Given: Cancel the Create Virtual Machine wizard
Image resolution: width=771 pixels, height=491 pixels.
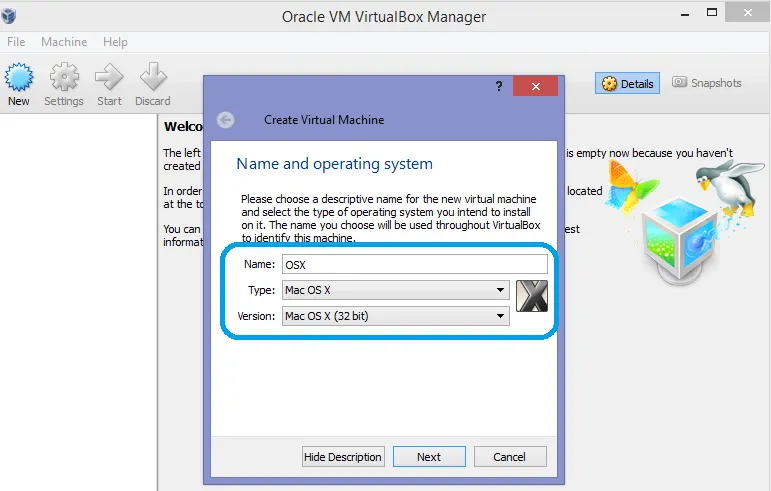Looking at the screenshot, I should 510,457.
